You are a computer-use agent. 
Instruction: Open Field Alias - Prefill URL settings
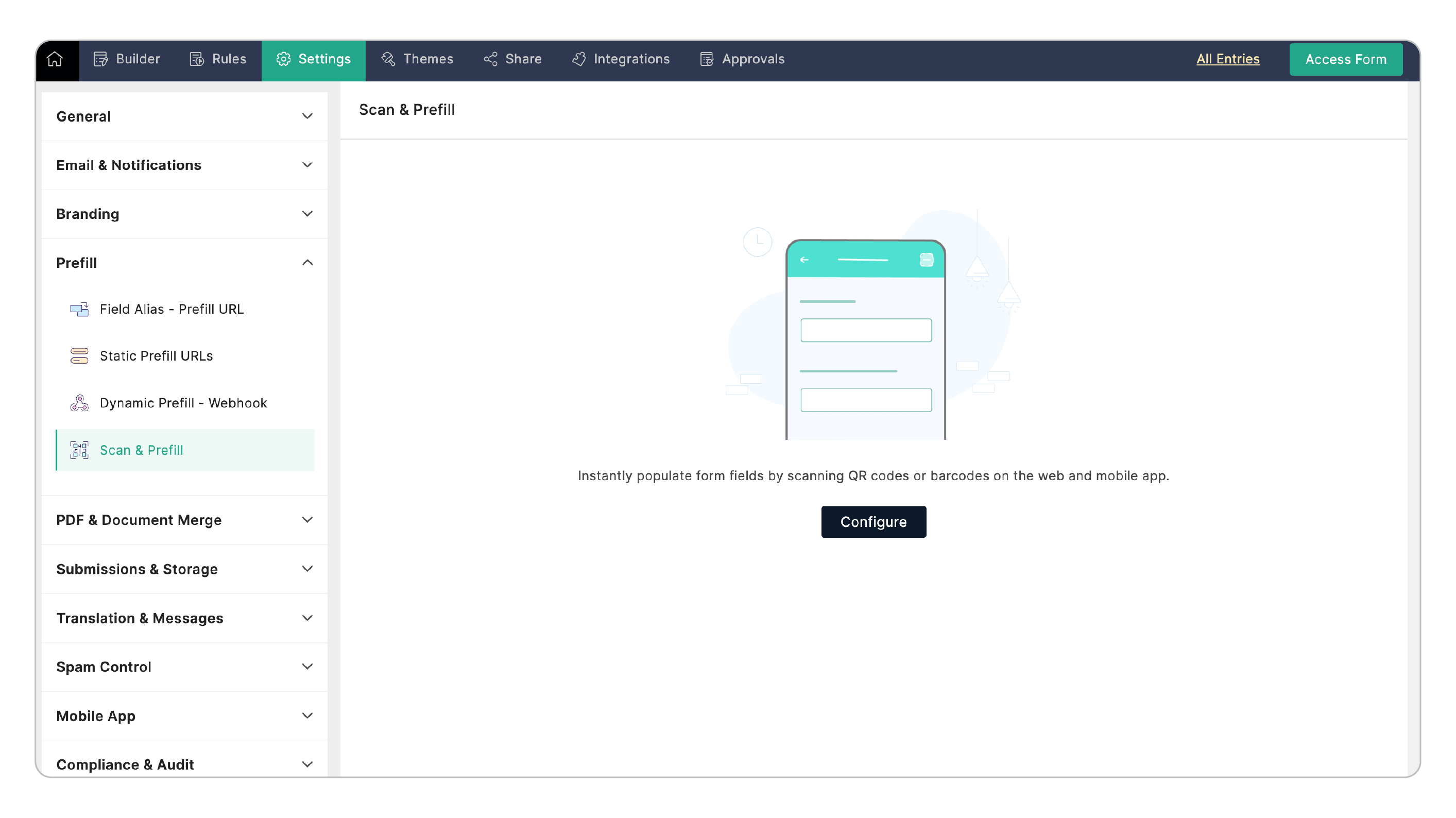pos(172,309)
